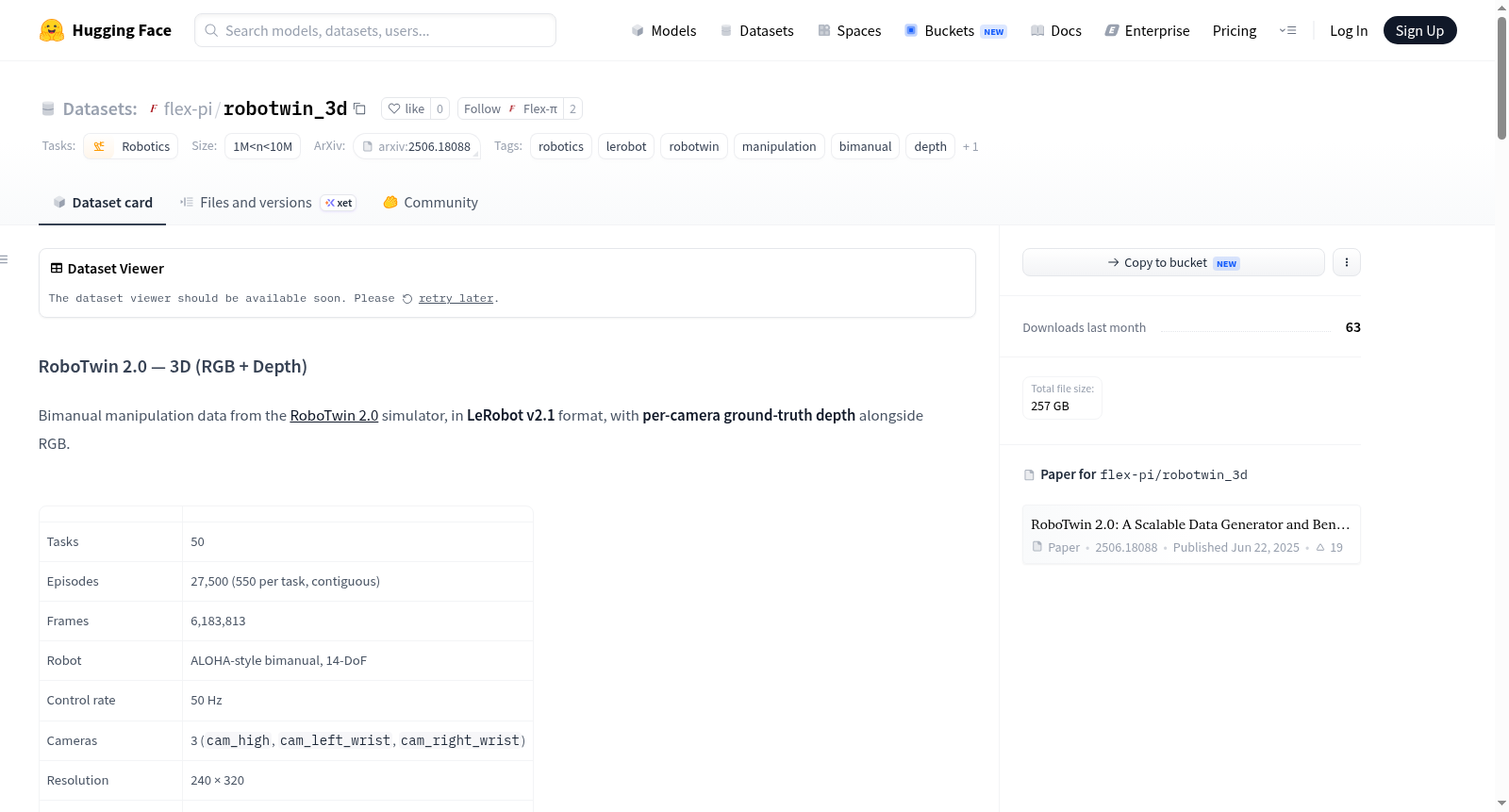Click the Dataset Viewer table icon
This screenshot has width=1509, height=812.
click(x=57, y=268)
